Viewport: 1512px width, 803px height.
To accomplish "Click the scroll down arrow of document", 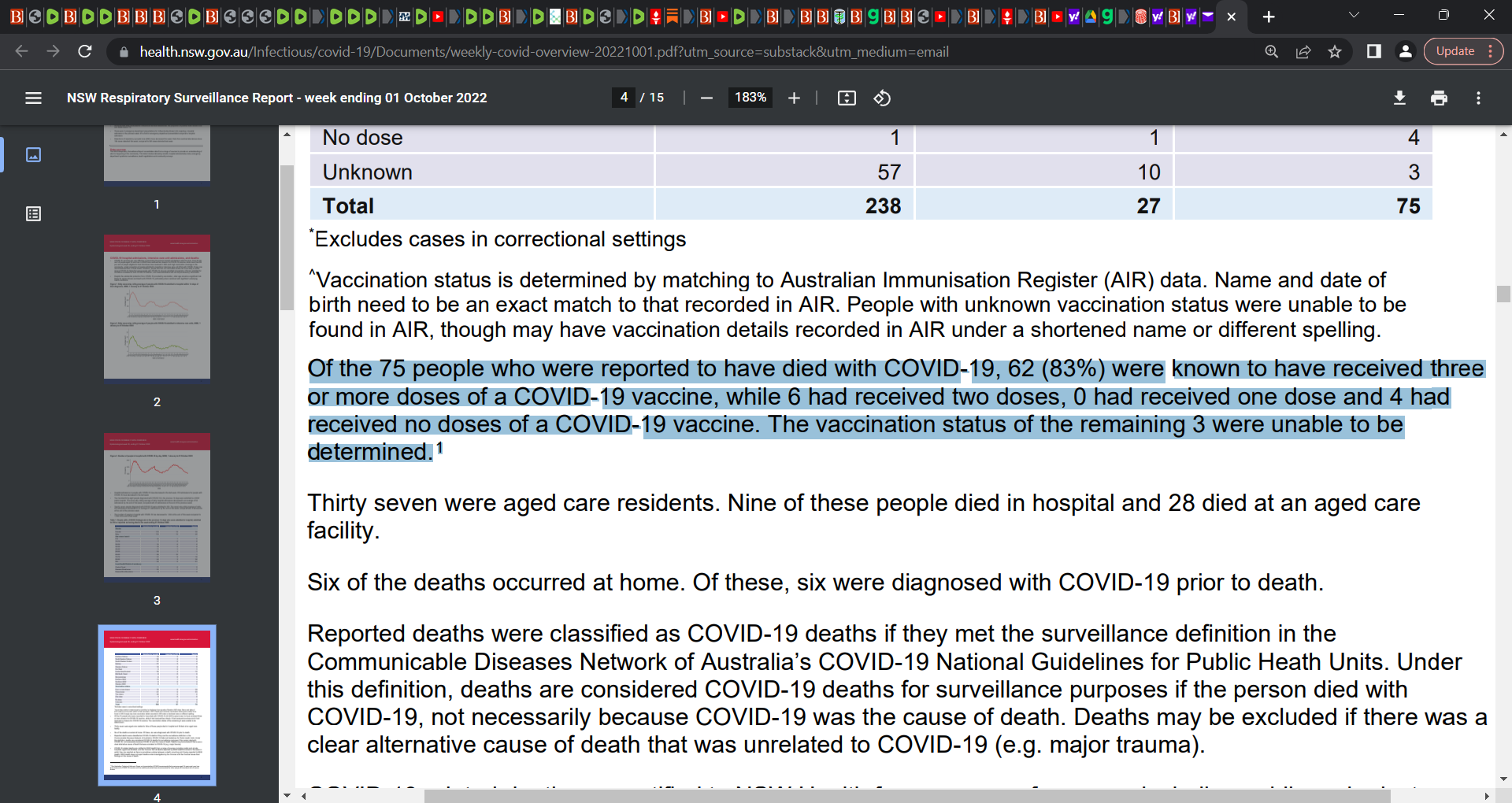I will (1503, 779).
